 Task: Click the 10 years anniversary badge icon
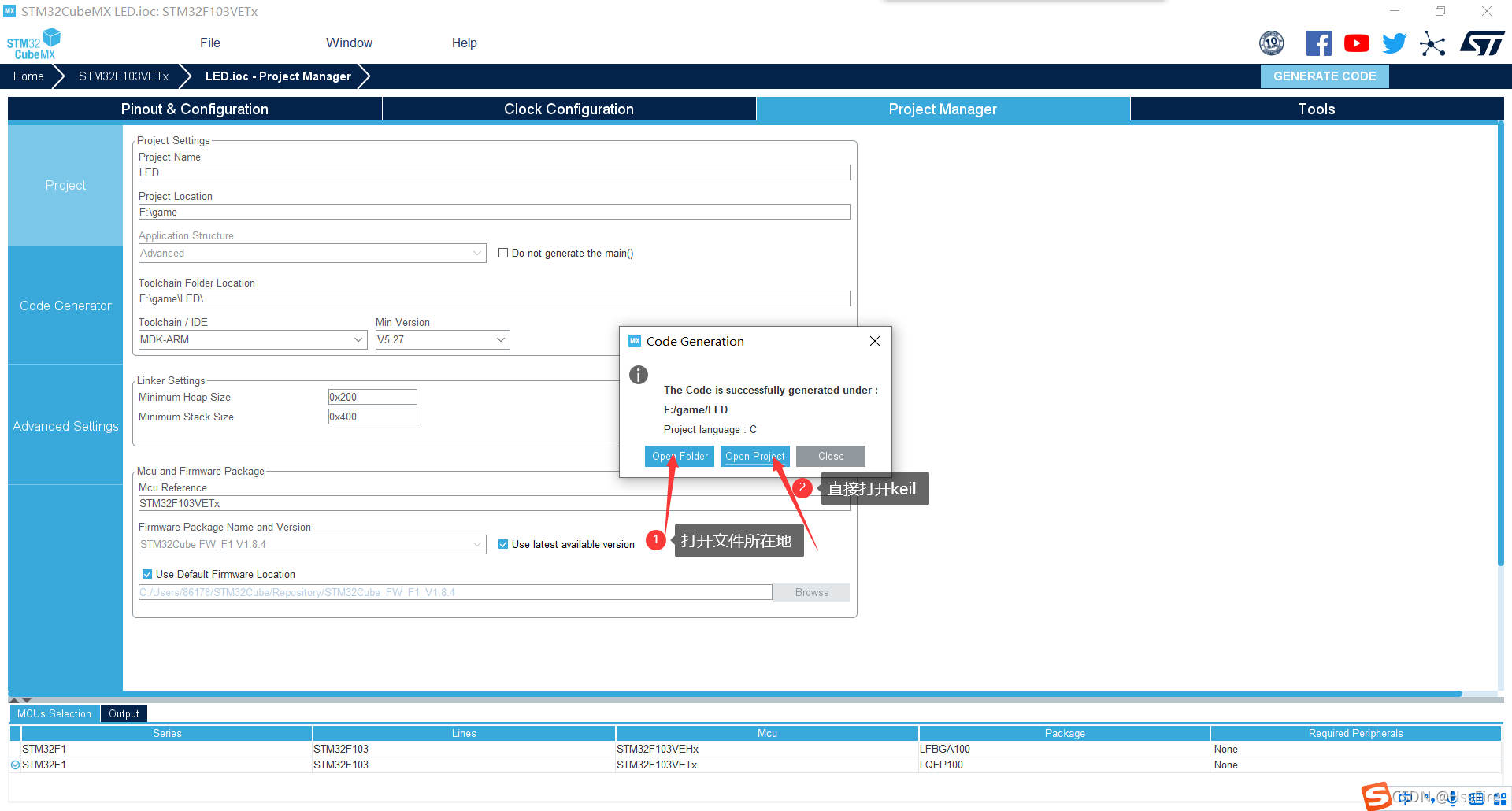(x=1272, y=43)
